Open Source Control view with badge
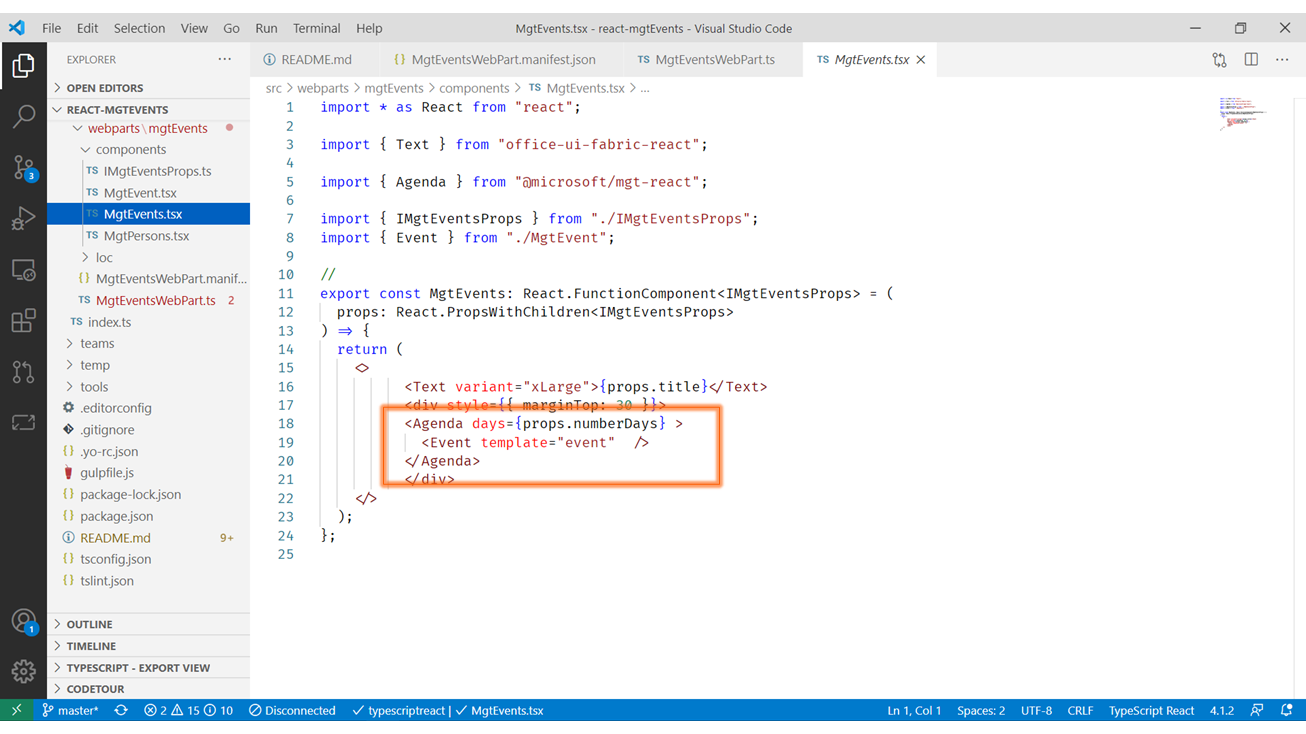This screenshot has width=1306, height=734. point(23,167)
